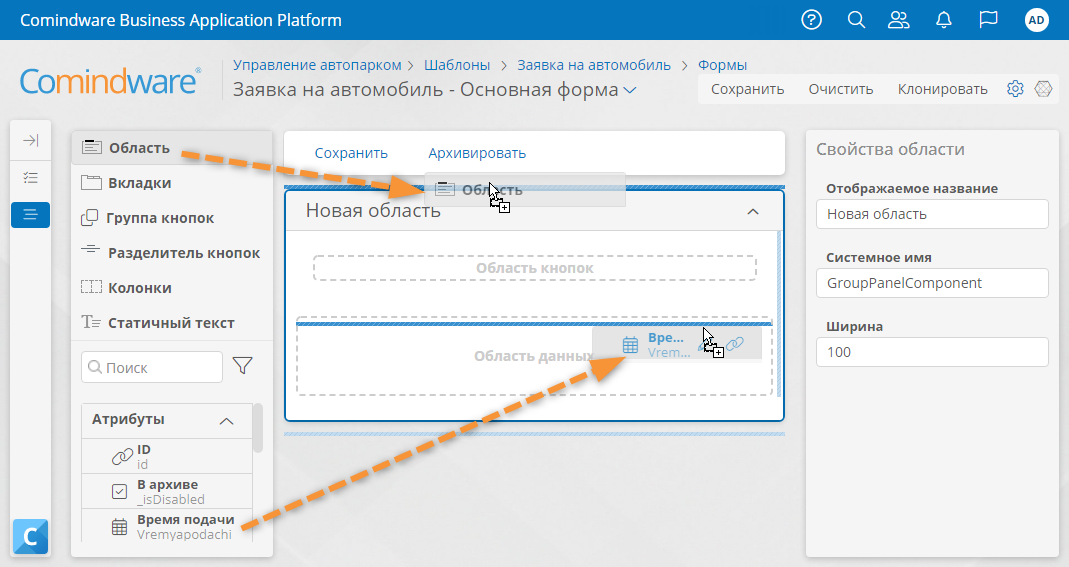This screenshot has height=567, width=1069.
Task: Open the form name dropdown chevron
Action: (x=630, y=90)
